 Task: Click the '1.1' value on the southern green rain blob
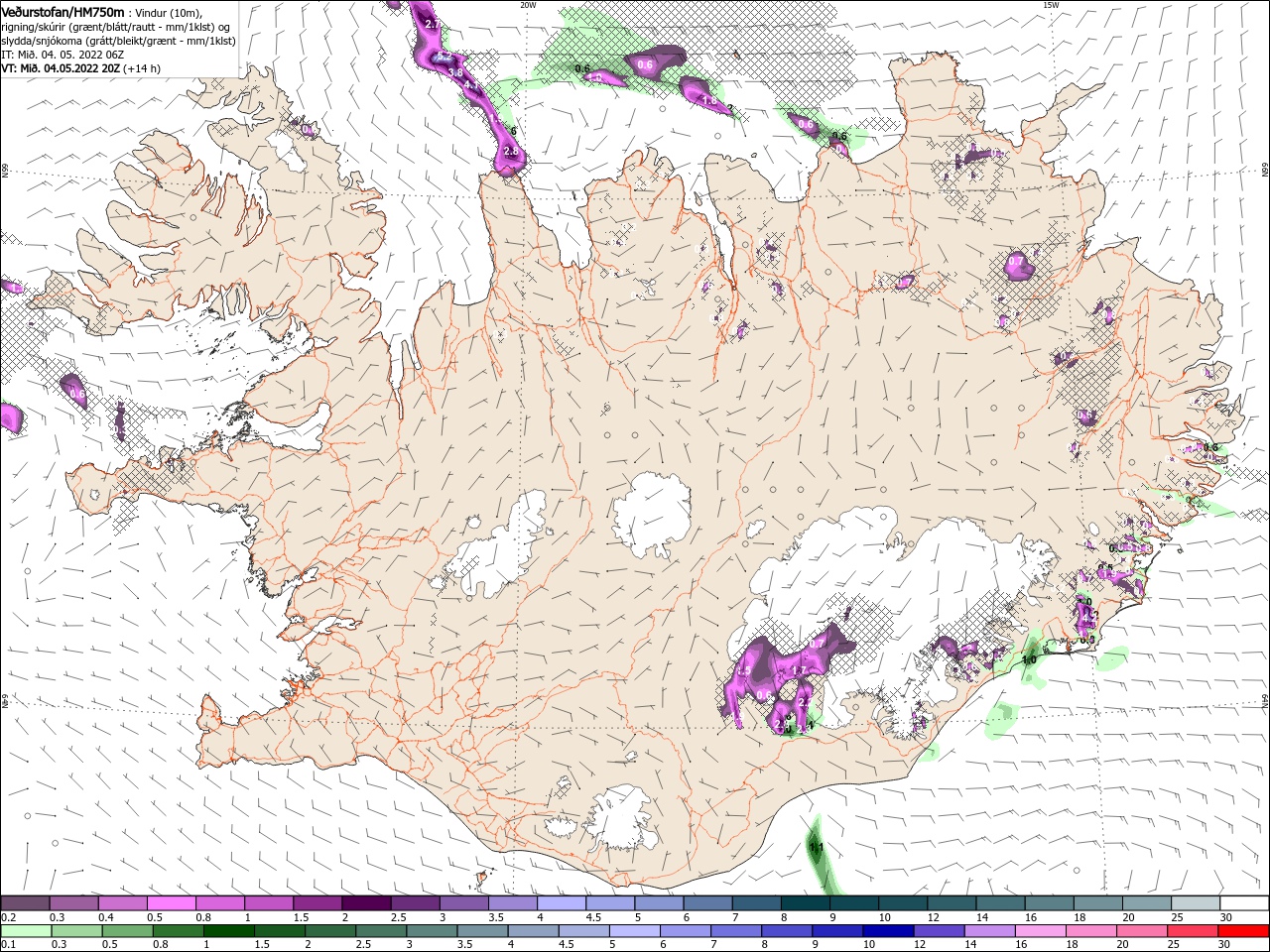coord(818,848)
